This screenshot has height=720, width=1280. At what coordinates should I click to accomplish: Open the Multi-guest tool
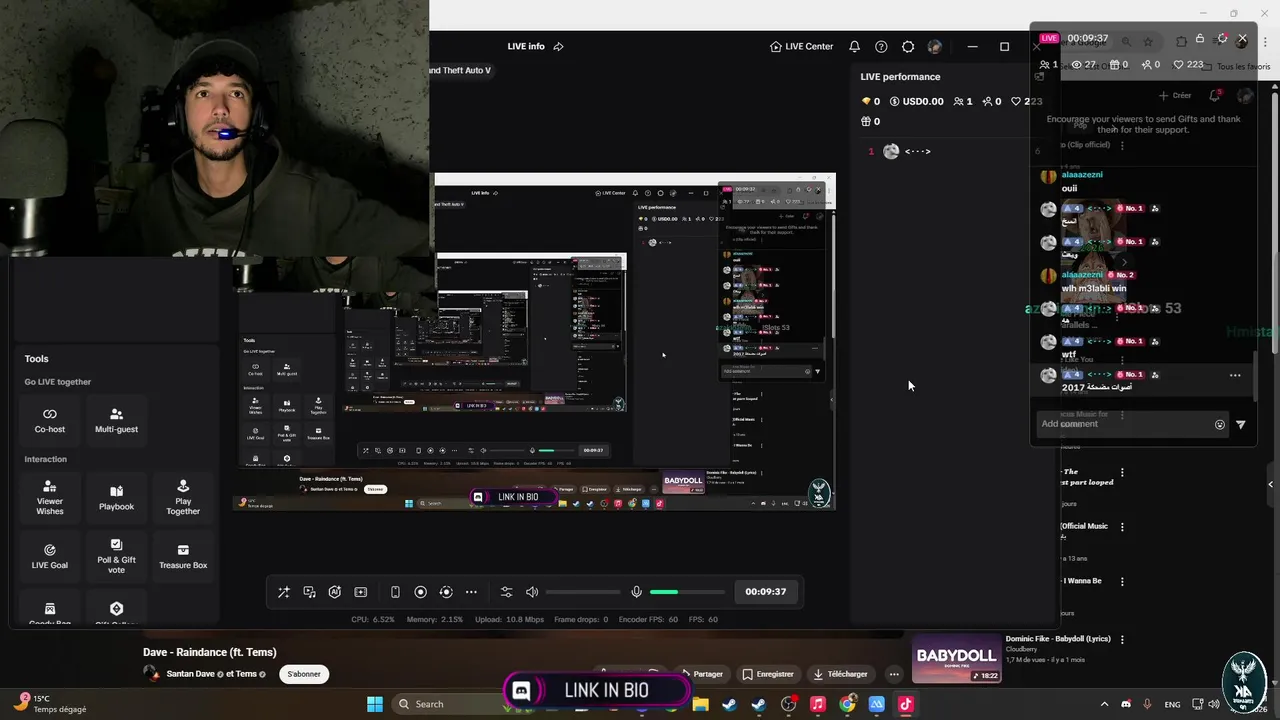(x=116, y=420)
